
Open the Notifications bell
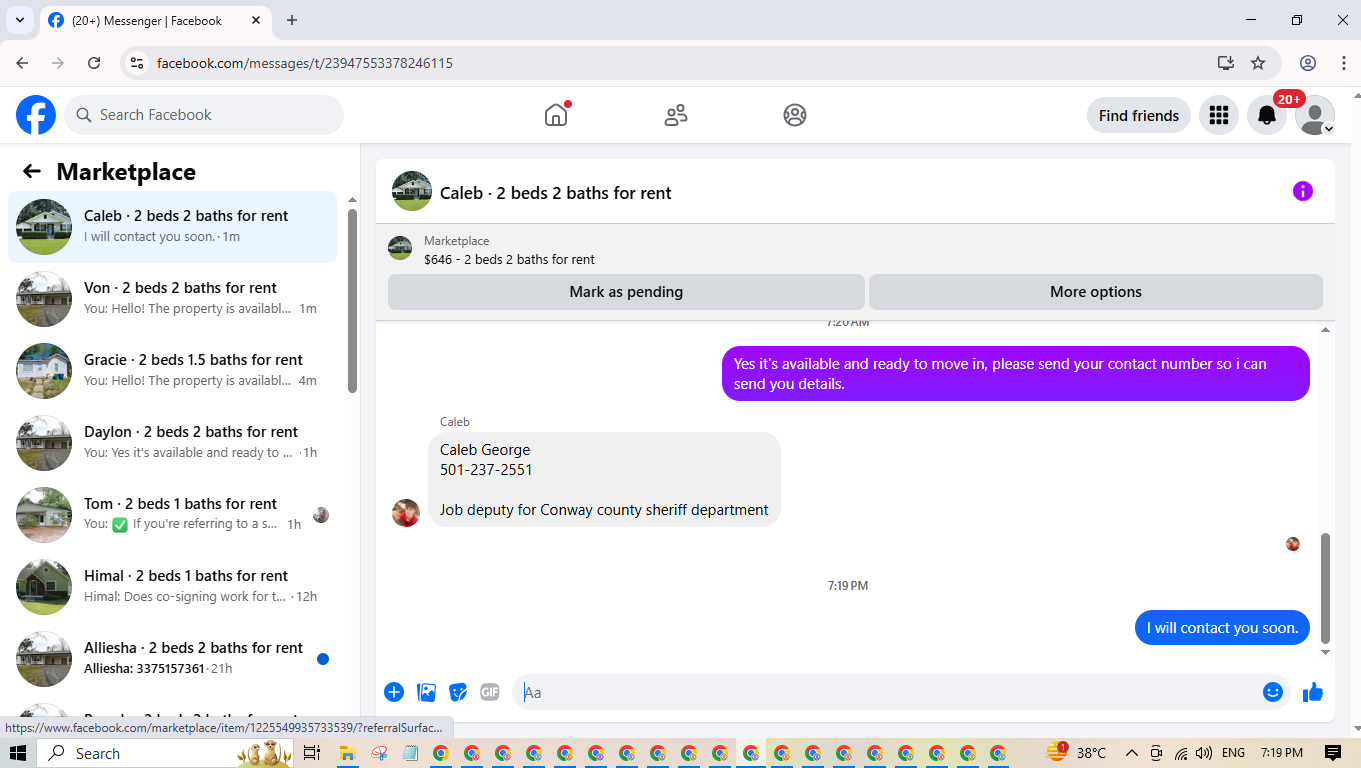(1267, 115)
